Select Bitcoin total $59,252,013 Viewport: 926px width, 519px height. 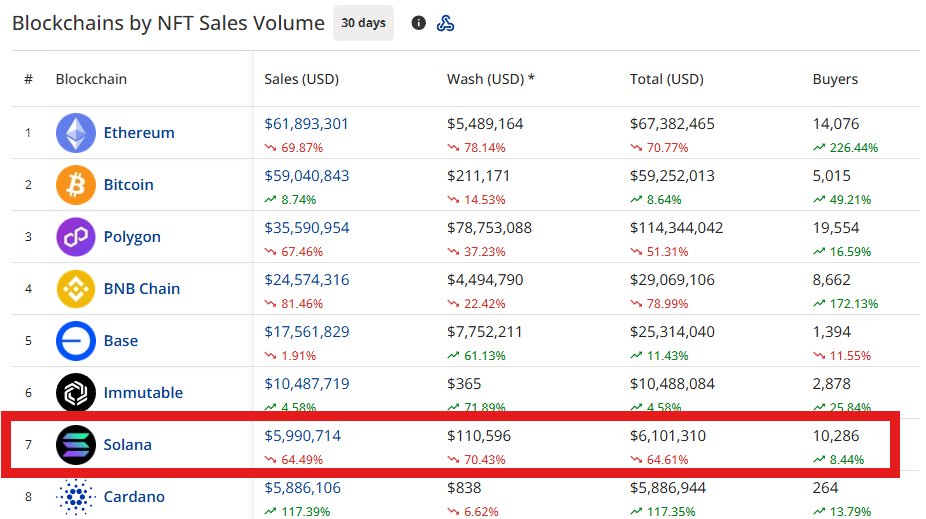point(672,176)
